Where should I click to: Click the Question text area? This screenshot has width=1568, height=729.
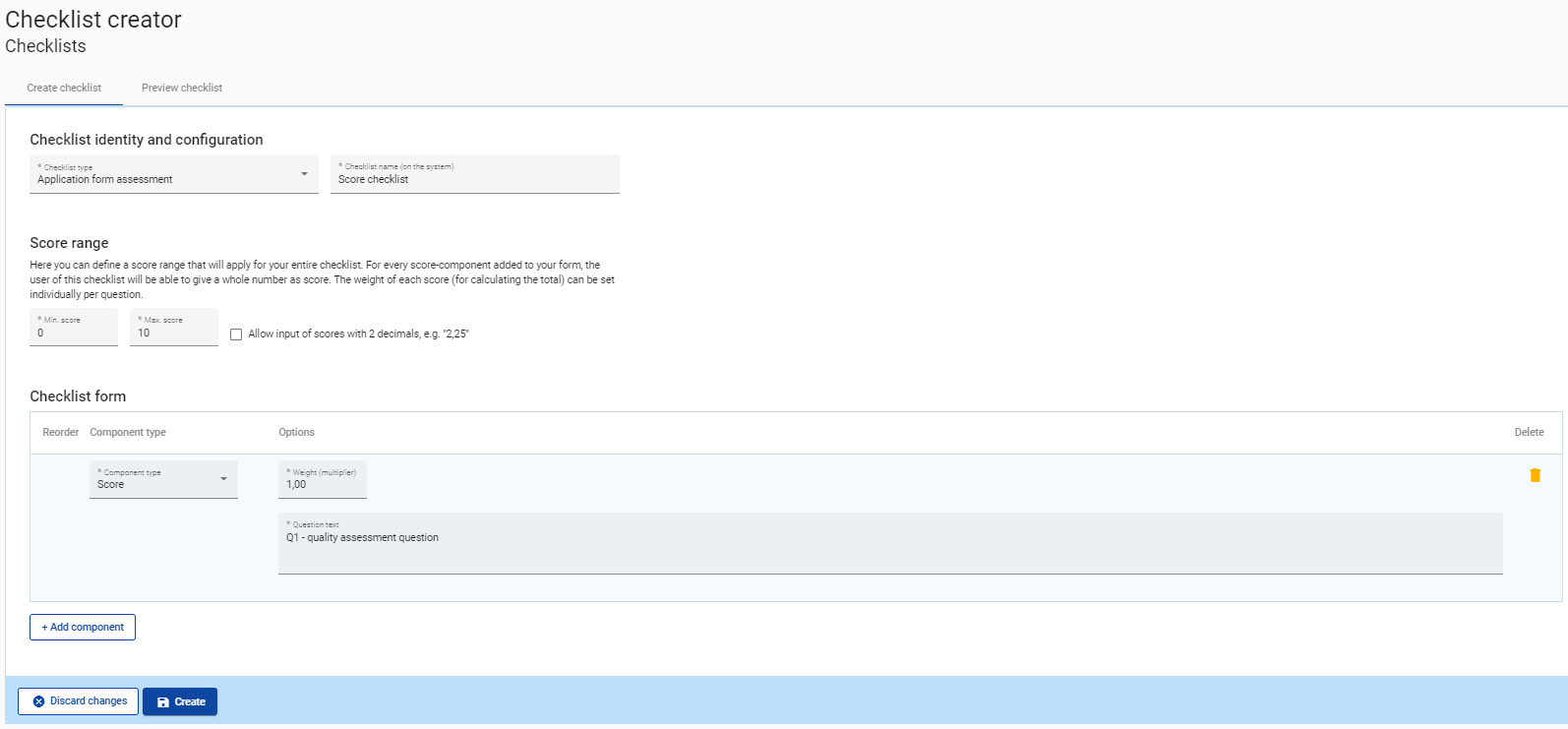889,548
